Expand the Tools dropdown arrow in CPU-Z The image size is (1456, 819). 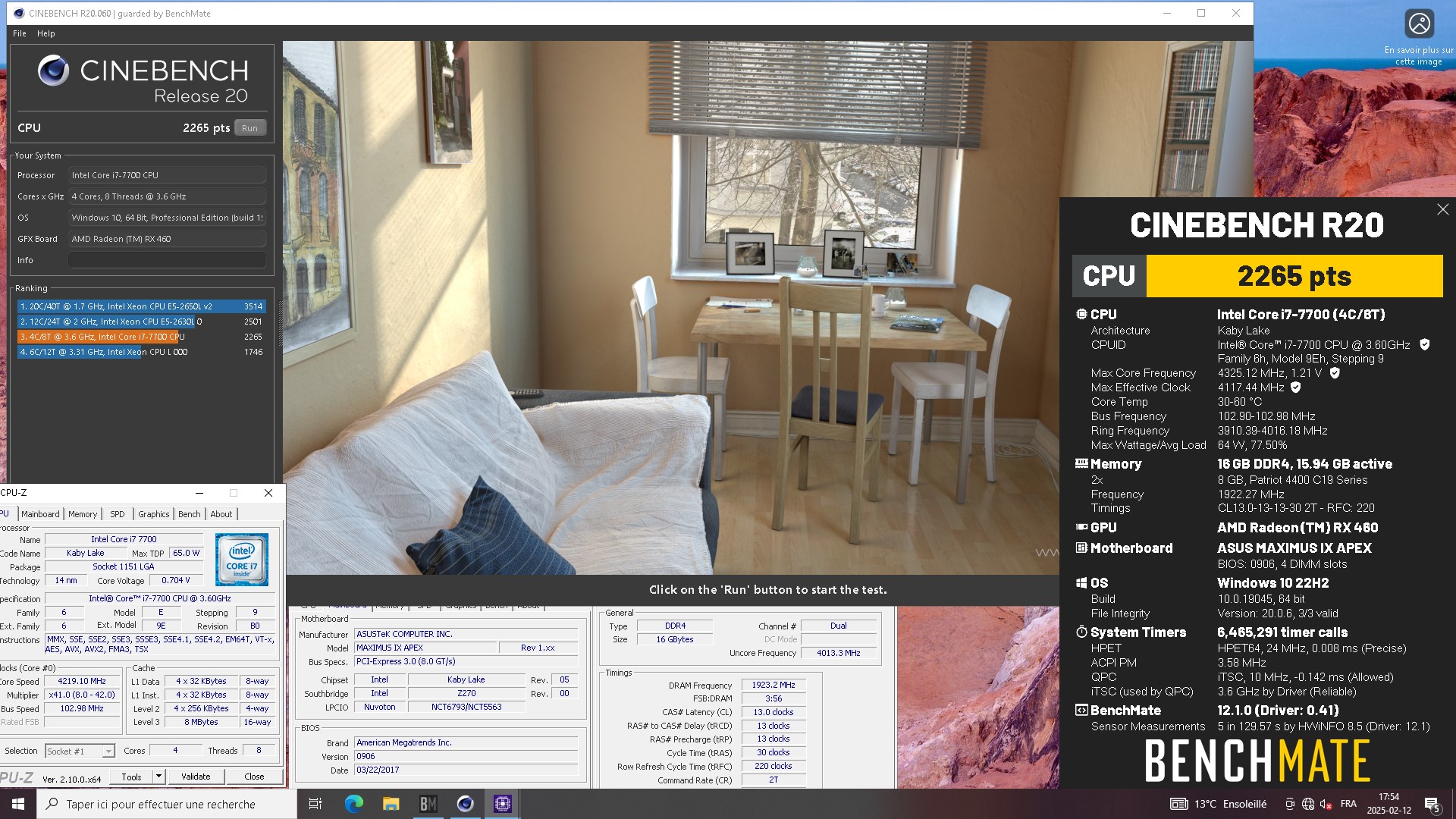158,777
